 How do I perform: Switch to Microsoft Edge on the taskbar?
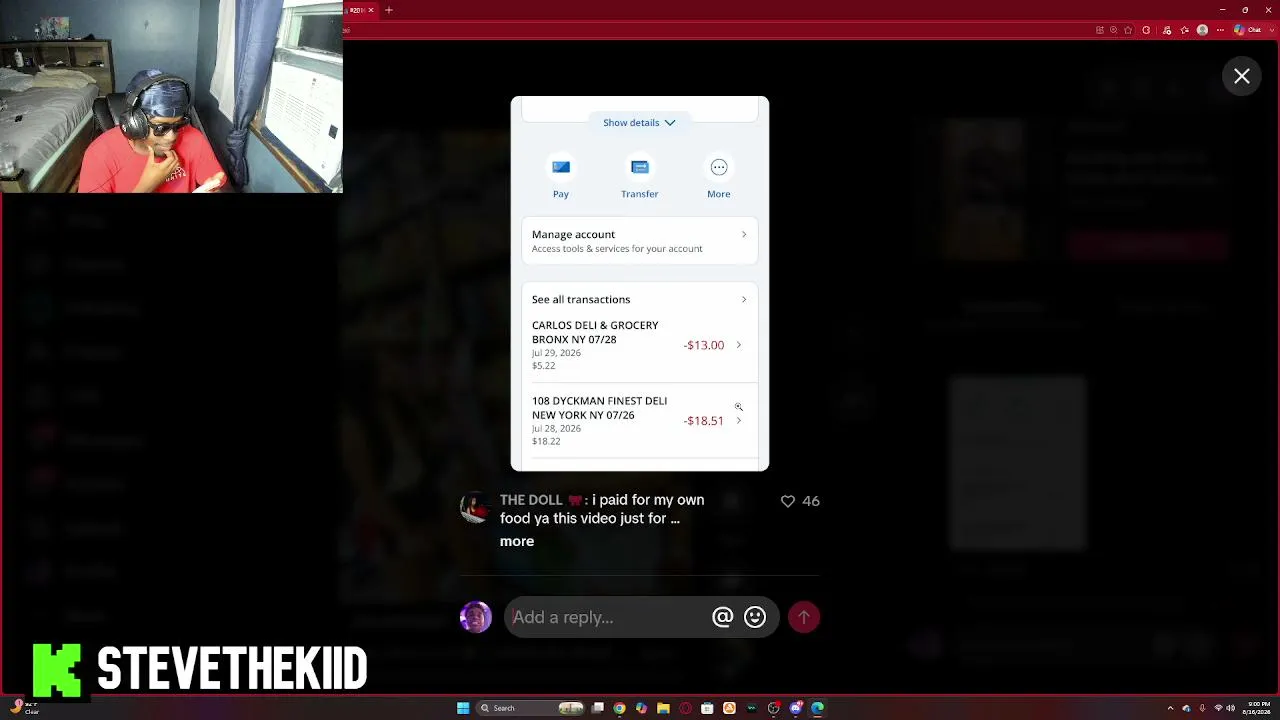pyautogui.click(x=817, y=708)
